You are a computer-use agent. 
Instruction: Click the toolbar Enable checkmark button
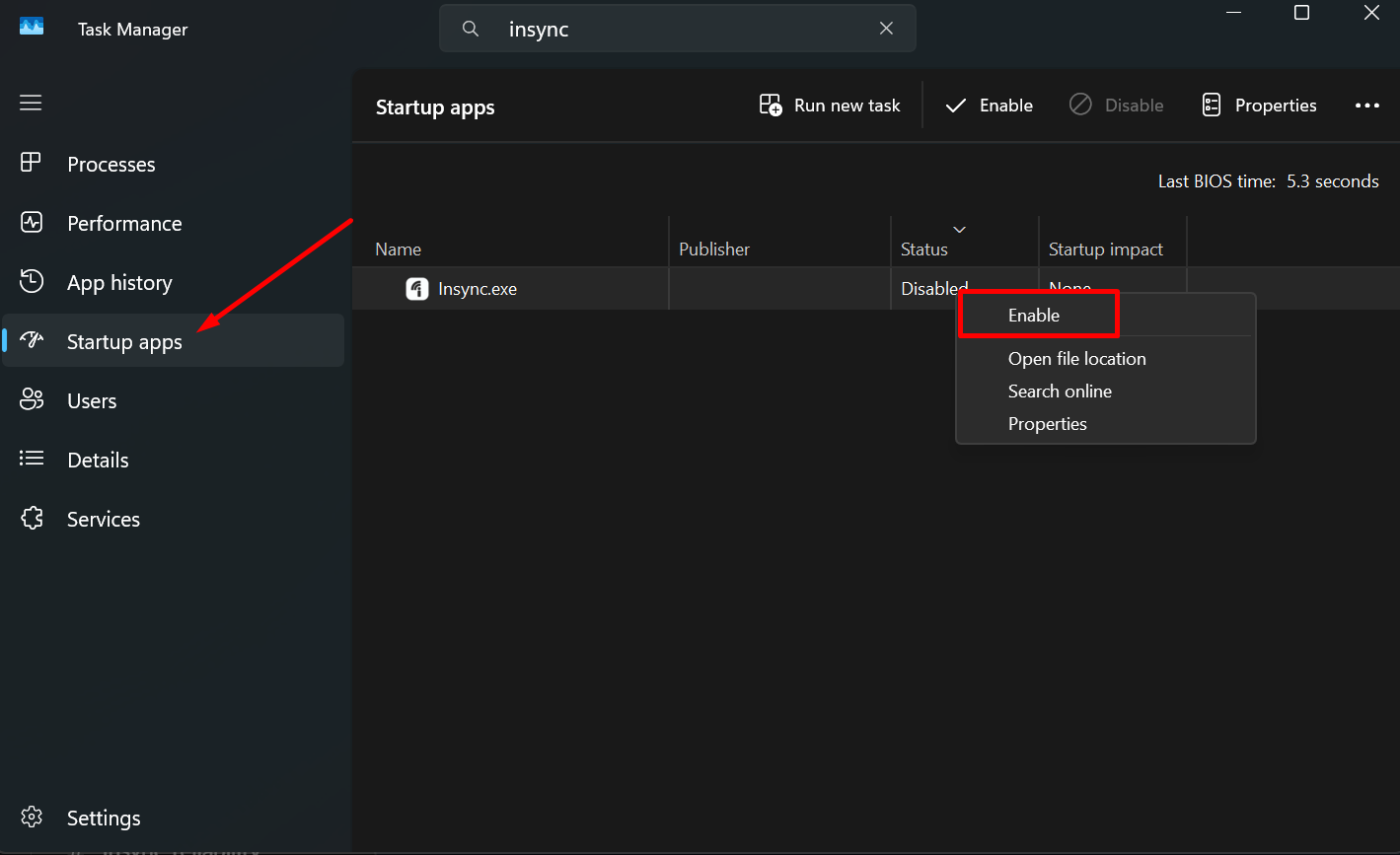[x=989, y=106]
